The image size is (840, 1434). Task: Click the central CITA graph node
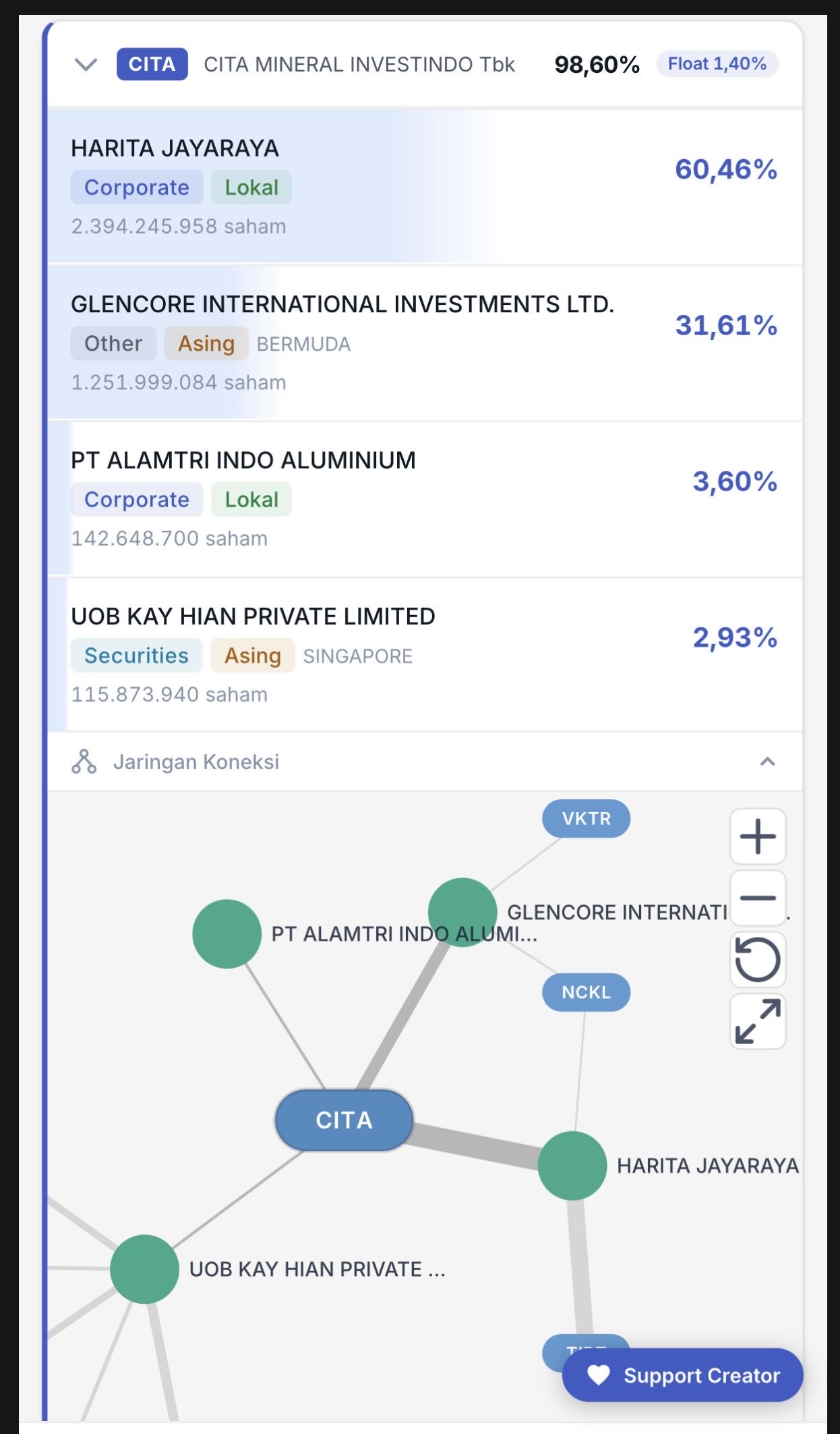click(x=344, y=1120)
